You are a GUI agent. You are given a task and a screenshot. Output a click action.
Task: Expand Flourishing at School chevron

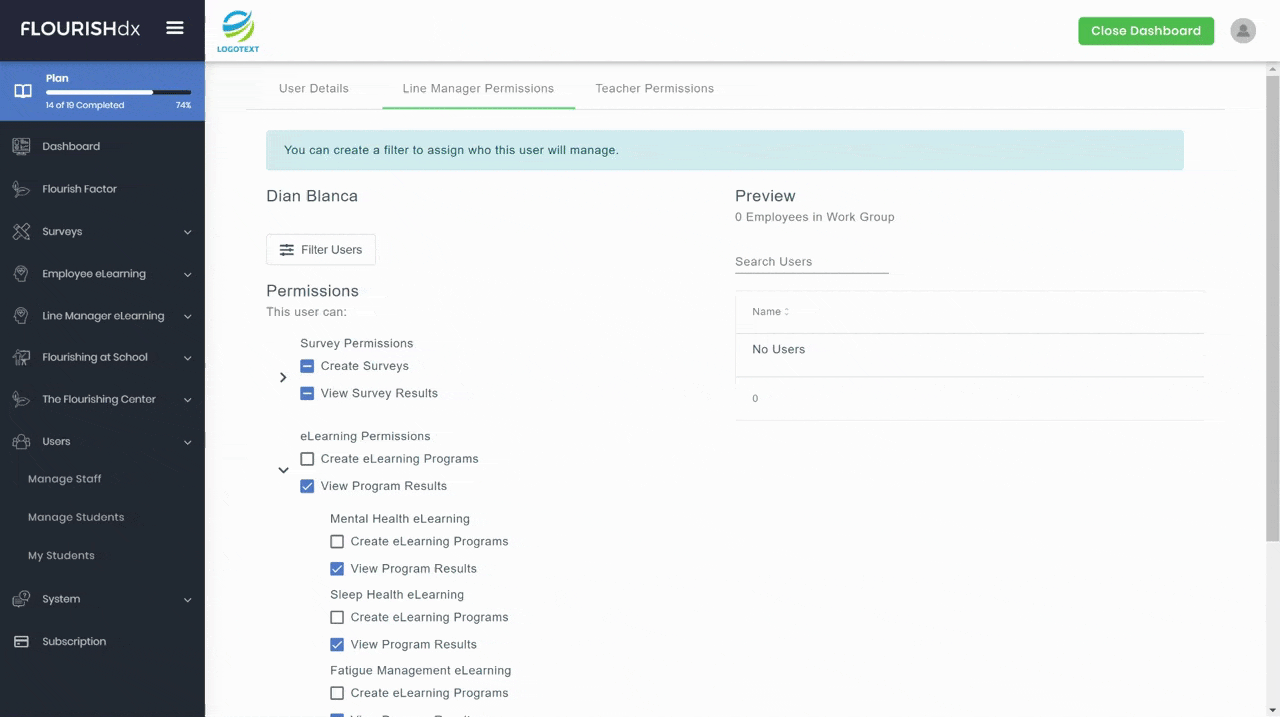coord(187,358)
